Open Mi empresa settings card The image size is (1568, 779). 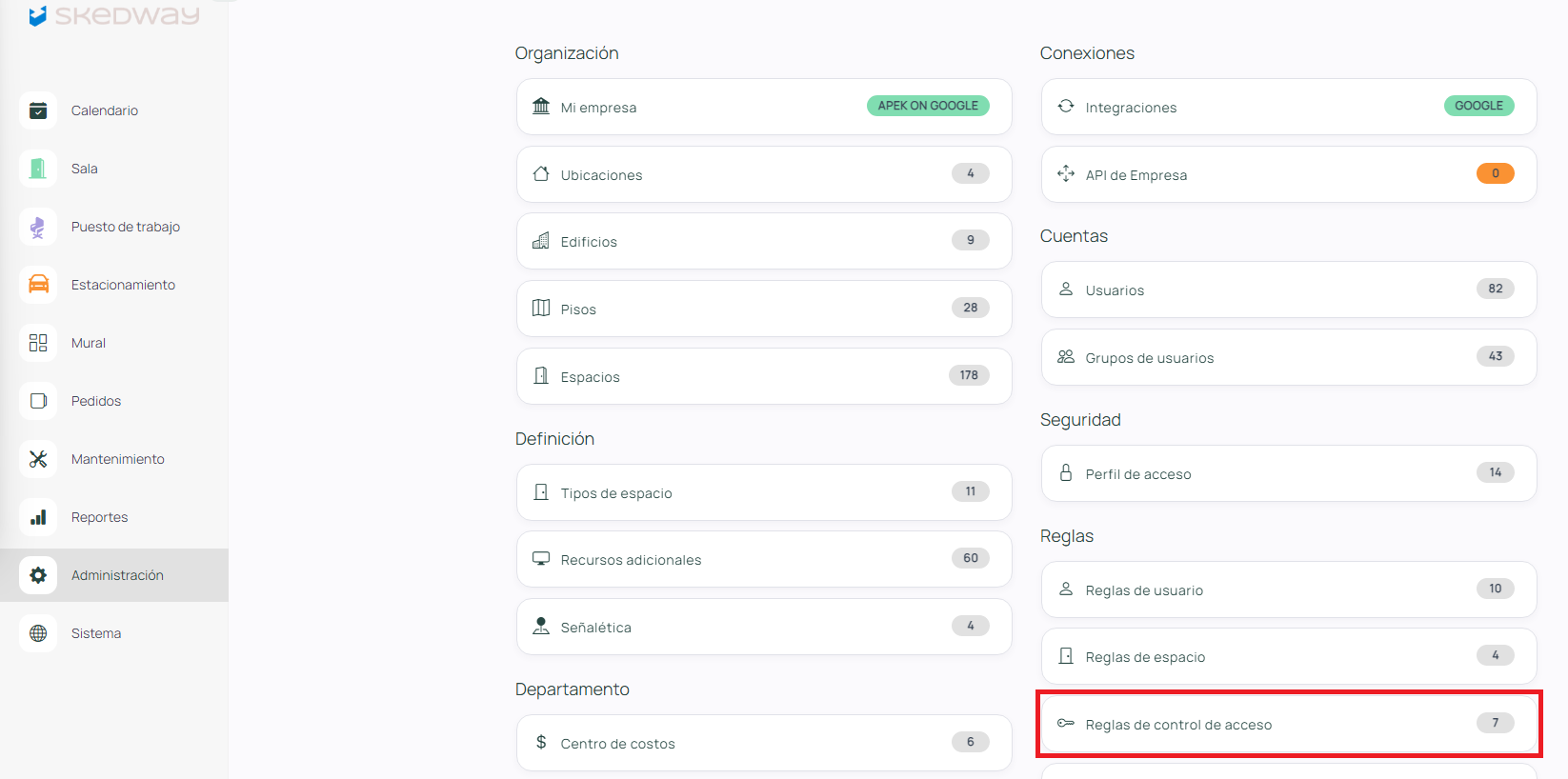(x=763, y=108)
